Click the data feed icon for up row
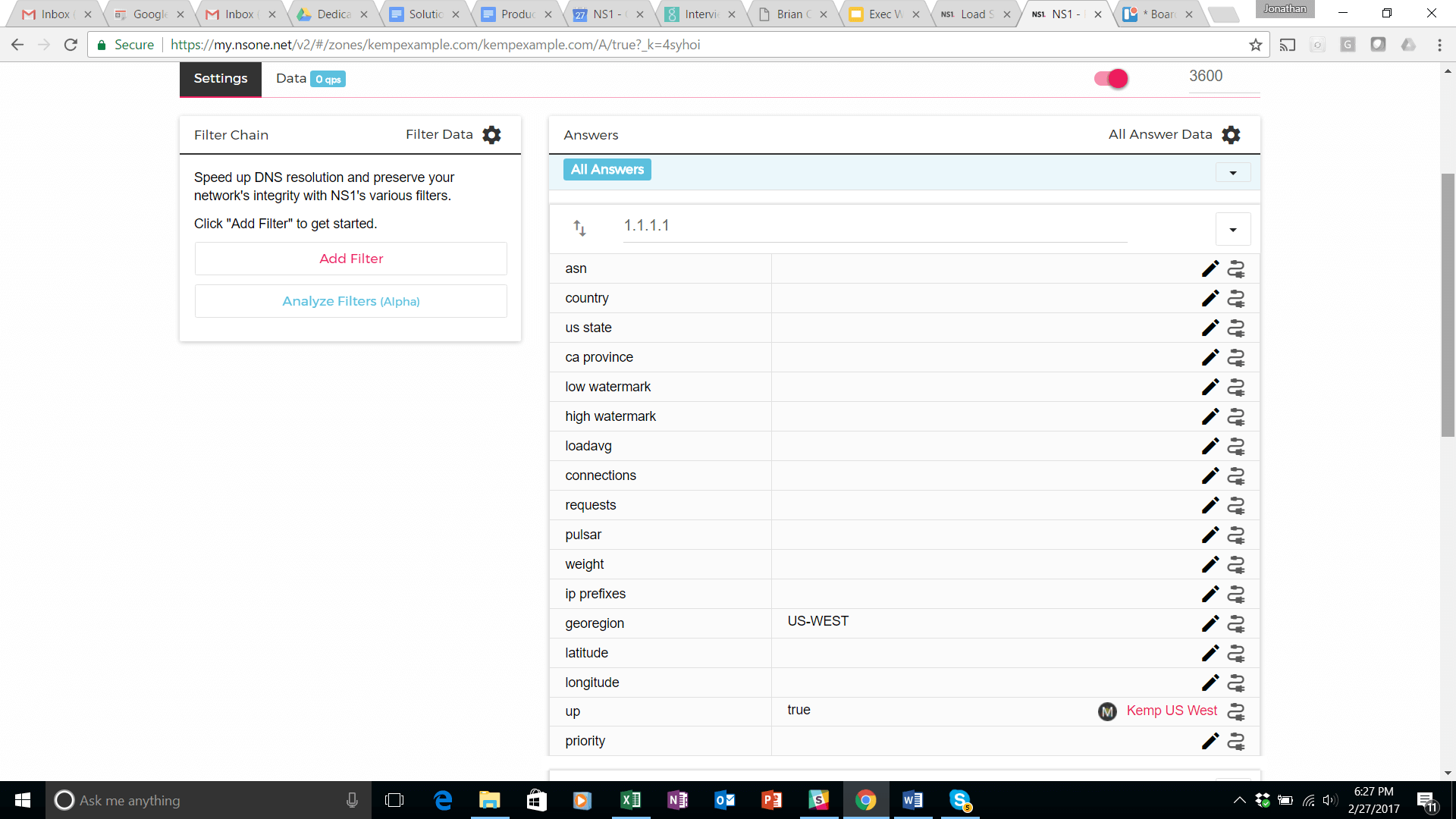 click(1236, 712)
